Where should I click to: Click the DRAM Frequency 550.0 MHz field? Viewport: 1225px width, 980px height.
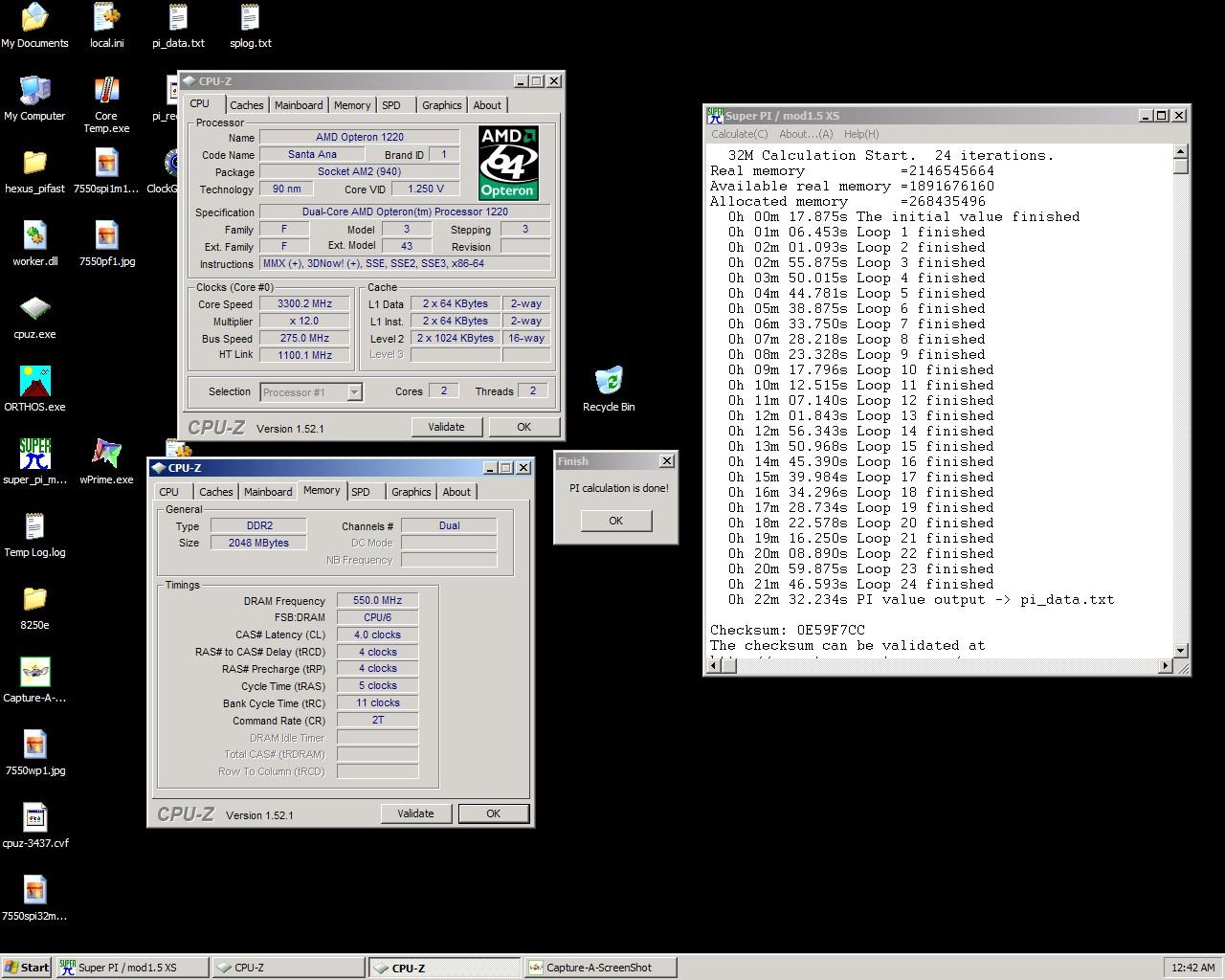point(377,601)
